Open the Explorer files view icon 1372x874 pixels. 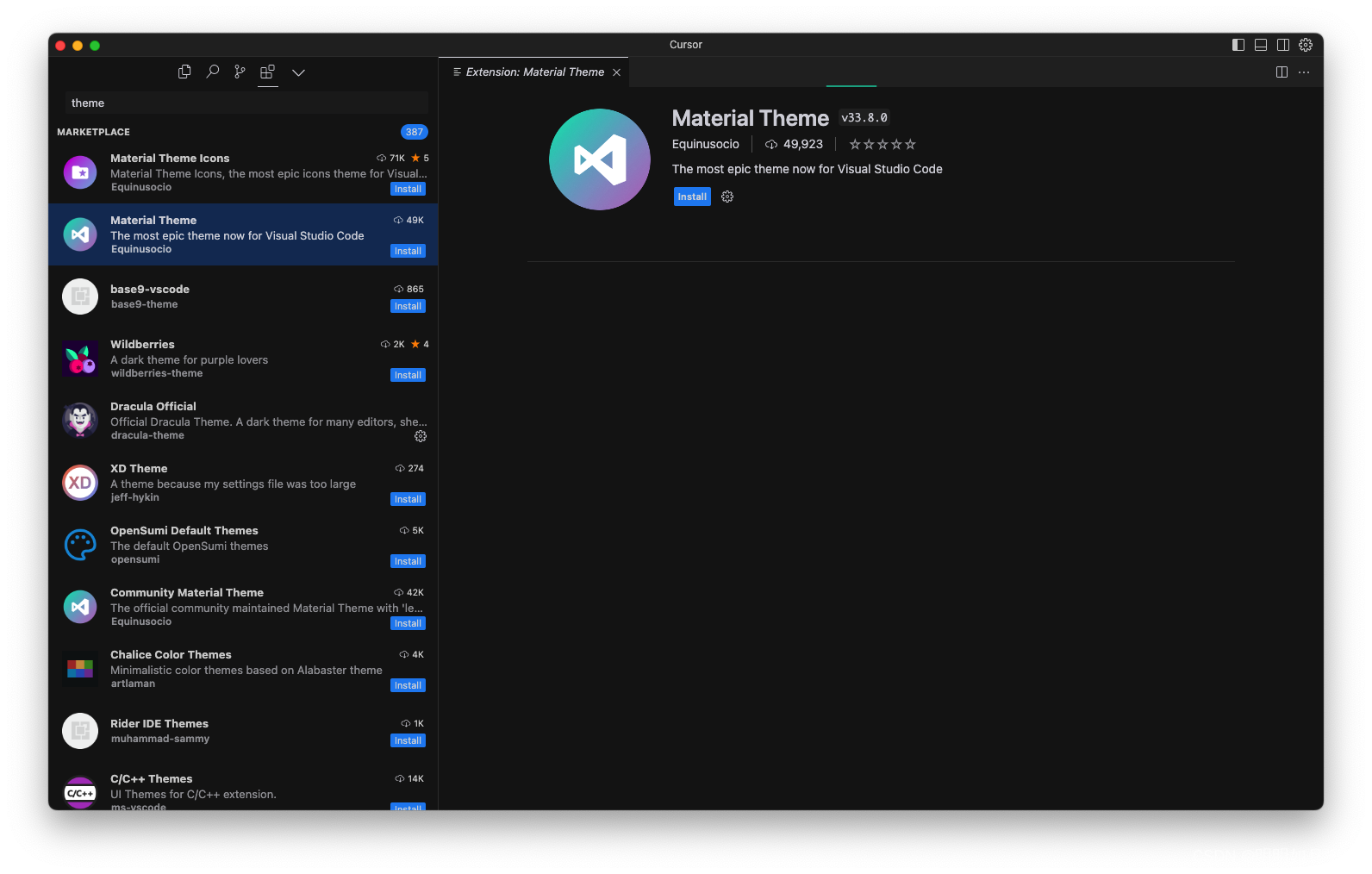[184, 72]
